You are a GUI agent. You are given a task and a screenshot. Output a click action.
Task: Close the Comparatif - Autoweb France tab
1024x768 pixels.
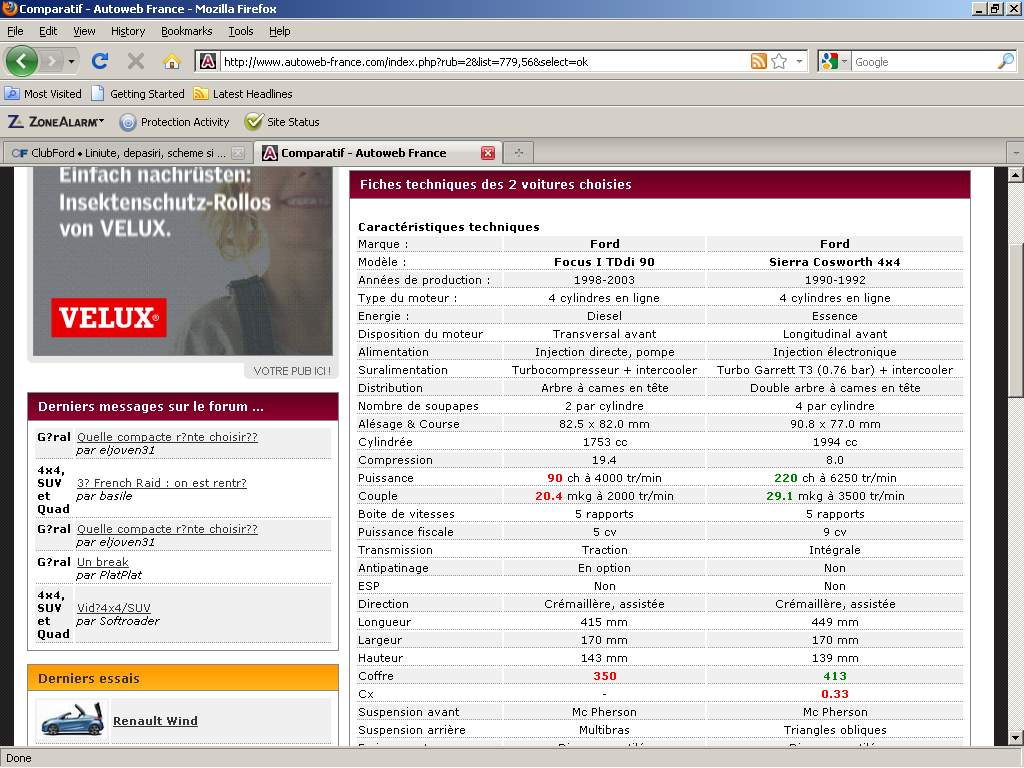click(x=488, y=153)
